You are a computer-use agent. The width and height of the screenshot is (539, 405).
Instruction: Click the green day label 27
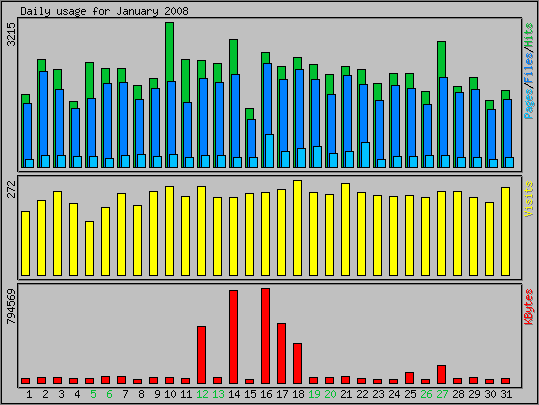tap(442, 394)
